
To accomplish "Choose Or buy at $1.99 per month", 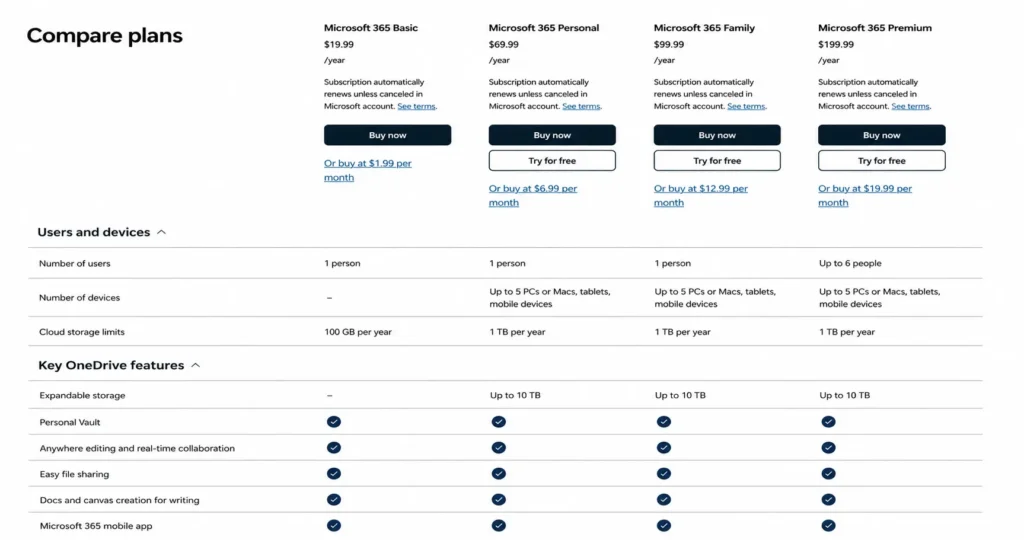I will (368, 170).
